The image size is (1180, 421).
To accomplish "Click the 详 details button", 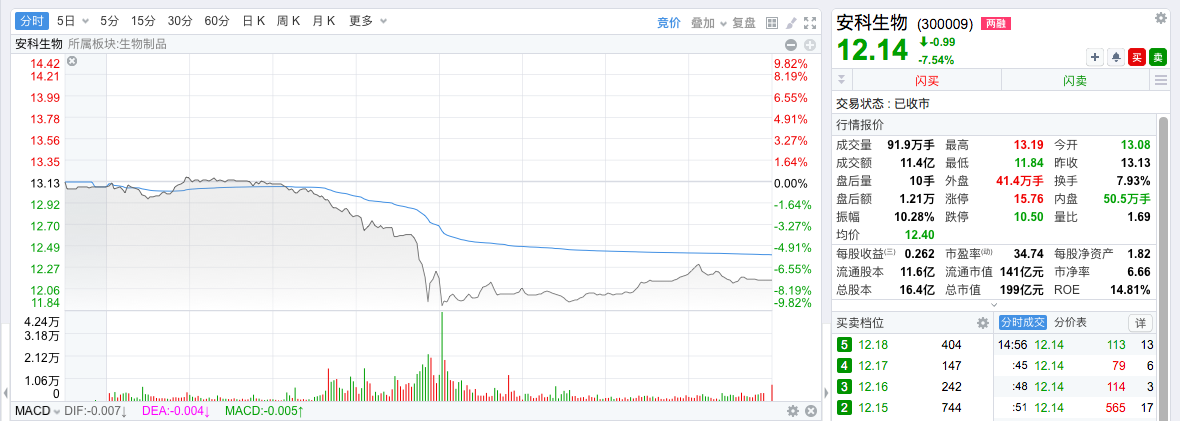I will point(1140,323).
